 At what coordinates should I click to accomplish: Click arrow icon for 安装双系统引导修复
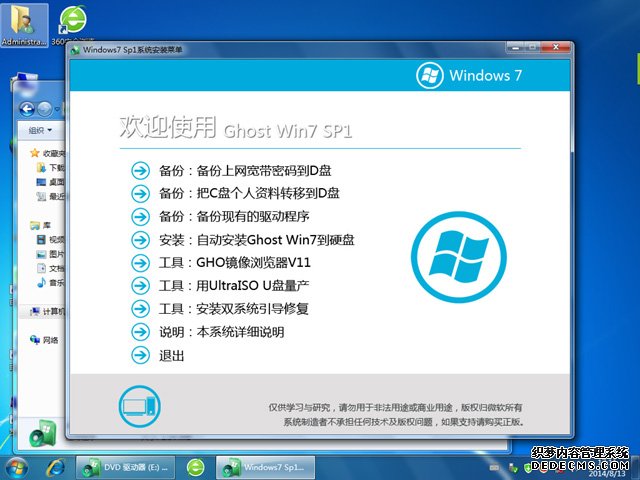point(140,309)
